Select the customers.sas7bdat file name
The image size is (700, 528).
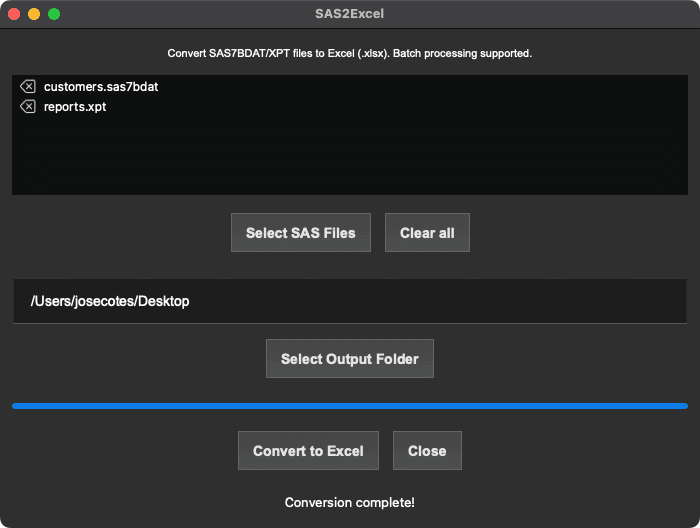coord(100,87)
